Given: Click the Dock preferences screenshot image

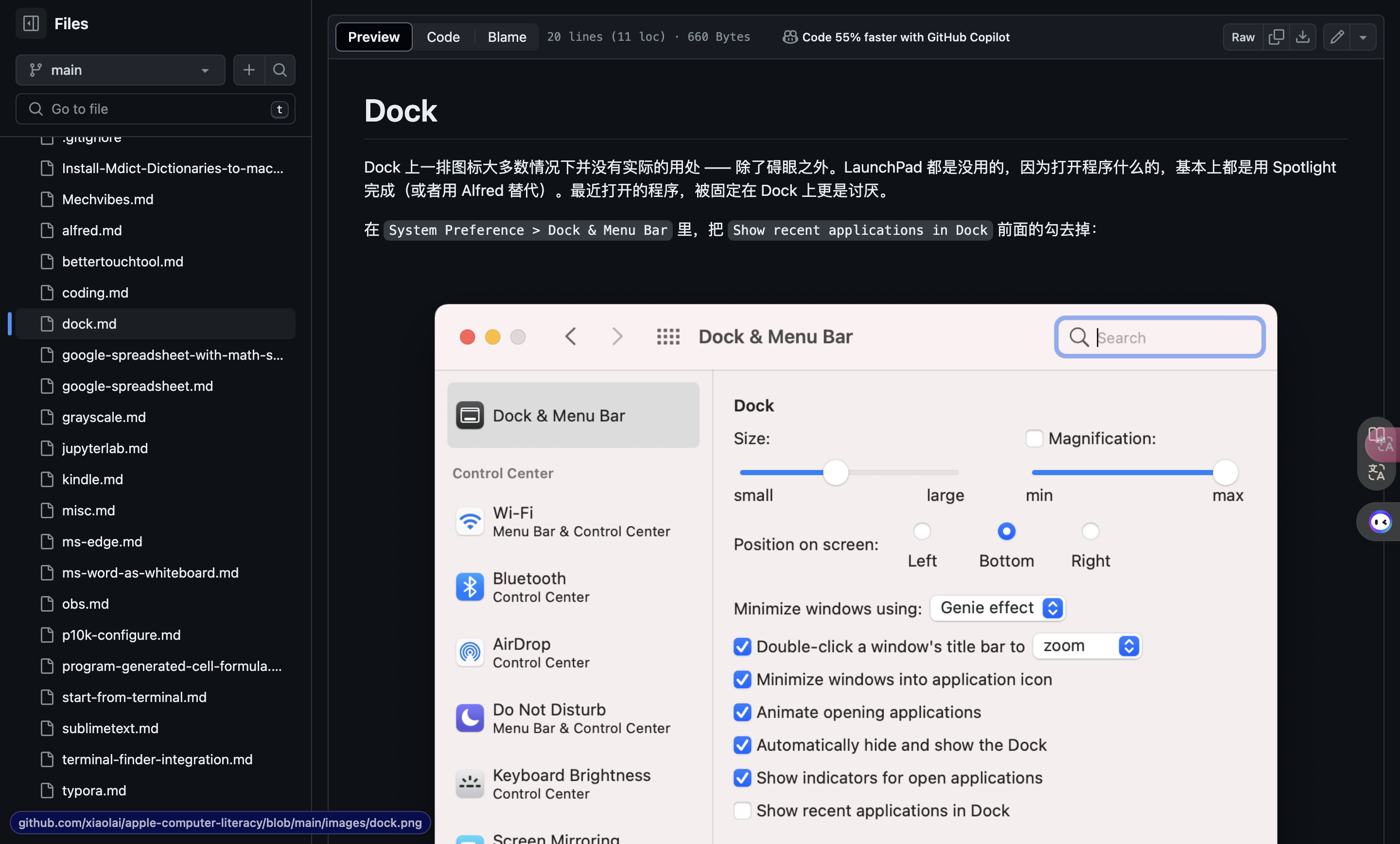Looking at the screenshot, I should pos(855,574).
